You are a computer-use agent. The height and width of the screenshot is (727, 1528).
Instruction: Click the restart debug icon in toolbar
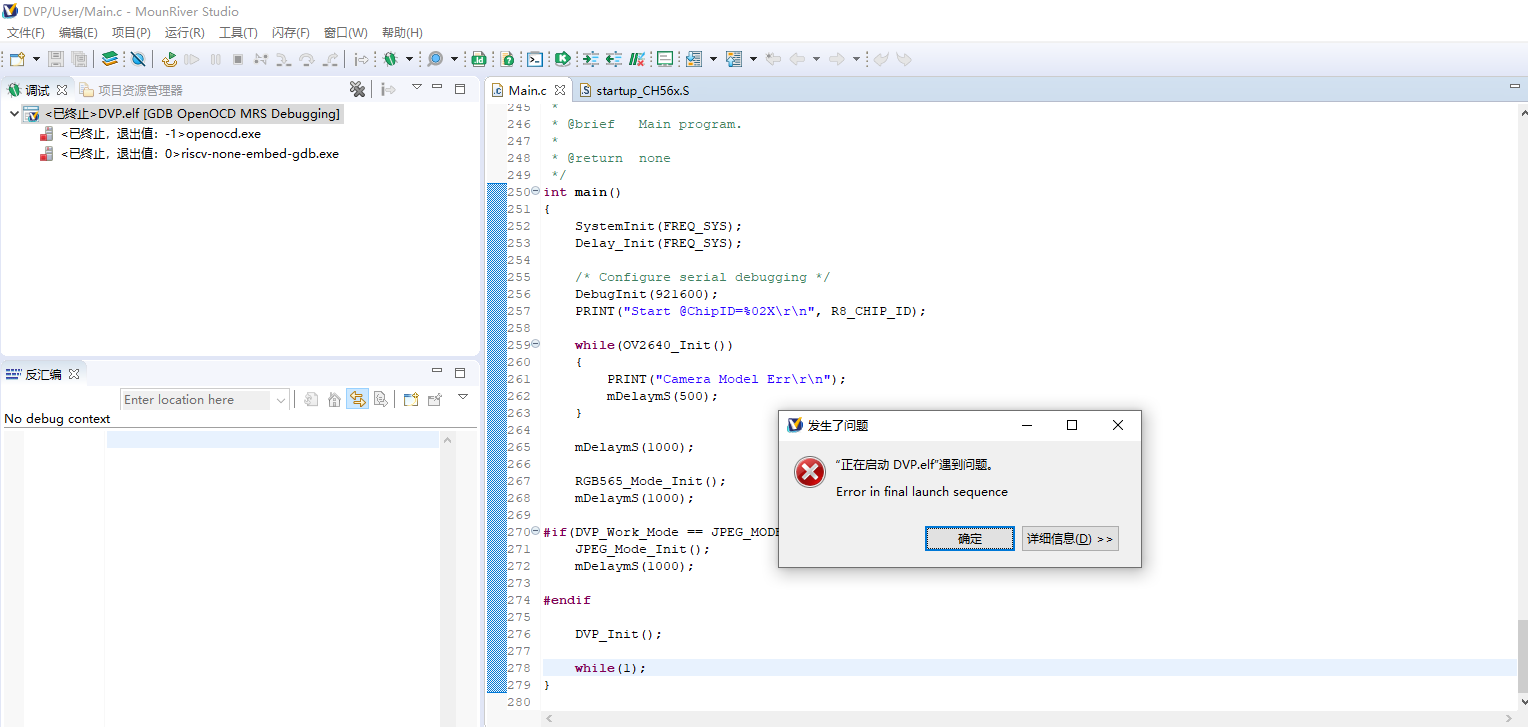tap(169, 59)
